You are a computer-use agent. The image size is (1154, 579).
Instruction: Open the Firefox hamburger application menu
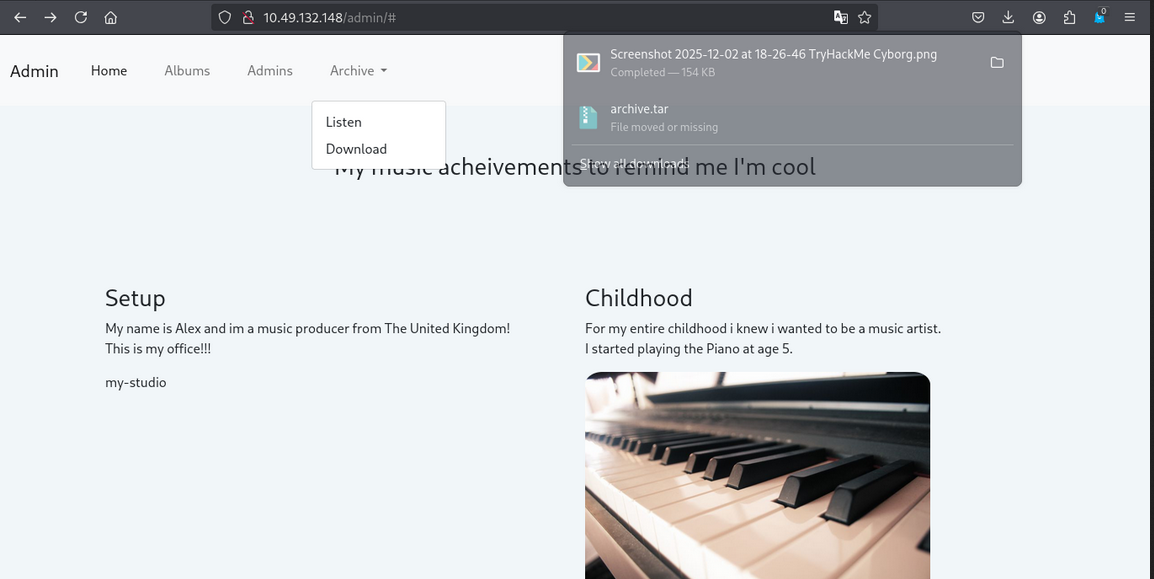tap(1131, 17)
